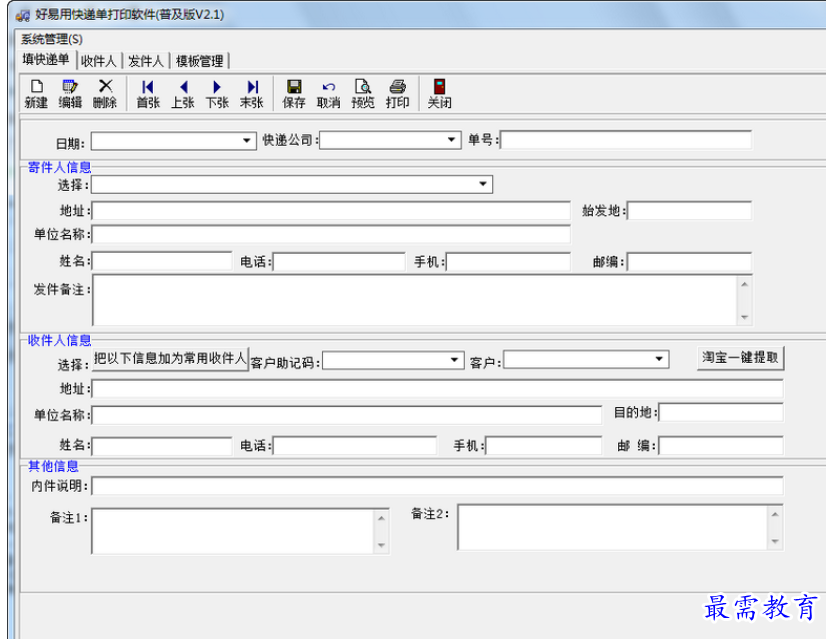This screenshot has width=826, height=639.
Task: Click up arrow of 备注2 scrollbar
Action: tap(775, 515)
